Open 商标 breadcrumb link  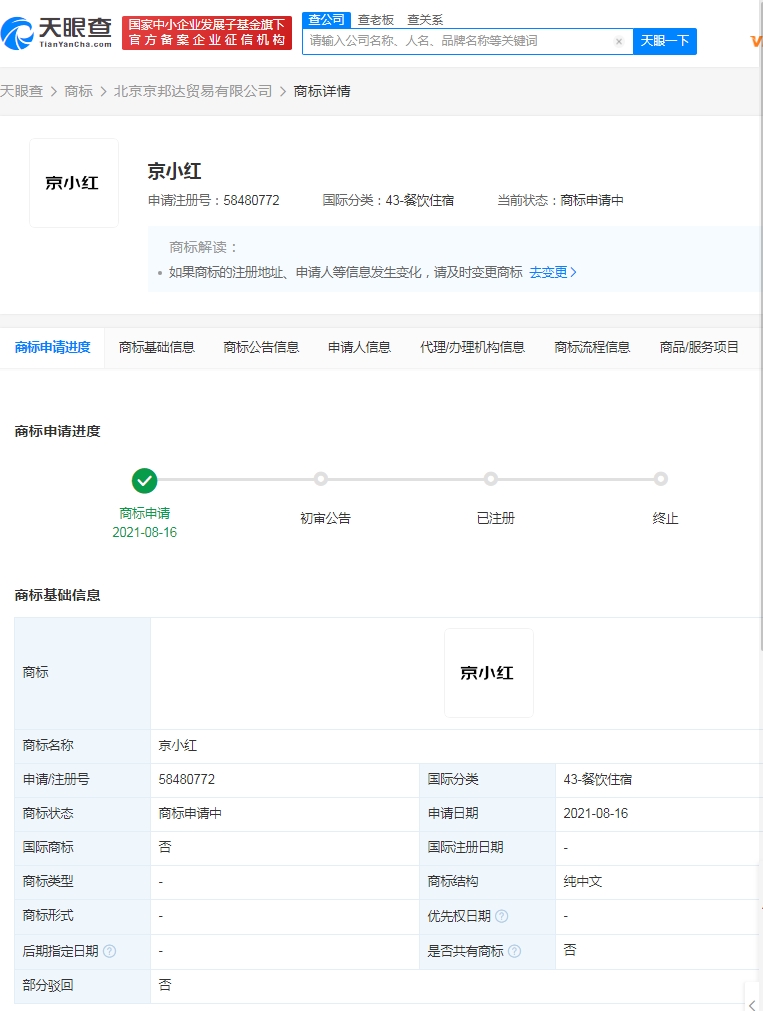click(79, 92)
